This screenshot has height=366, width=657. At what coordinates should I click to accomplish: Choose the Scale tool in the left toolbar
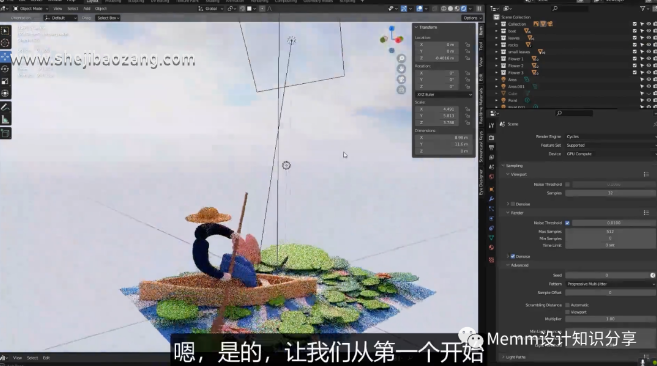pos(5,81)
